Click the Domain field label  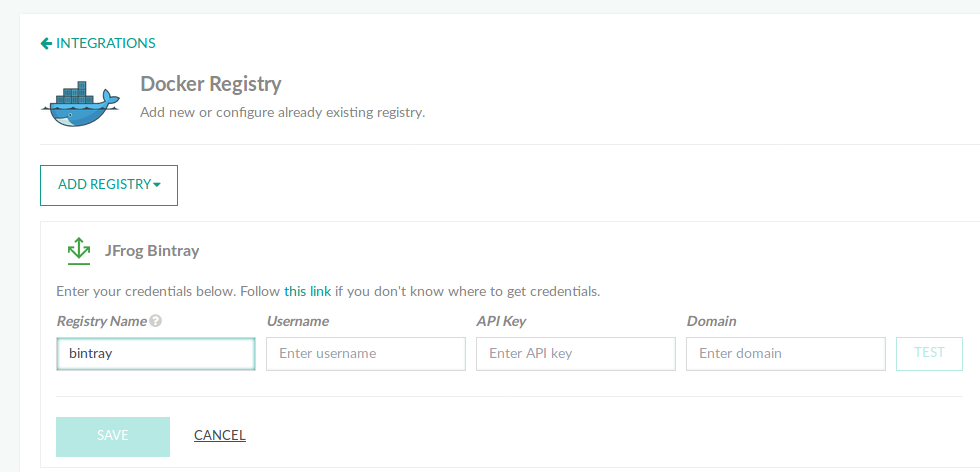click(711, 321)
